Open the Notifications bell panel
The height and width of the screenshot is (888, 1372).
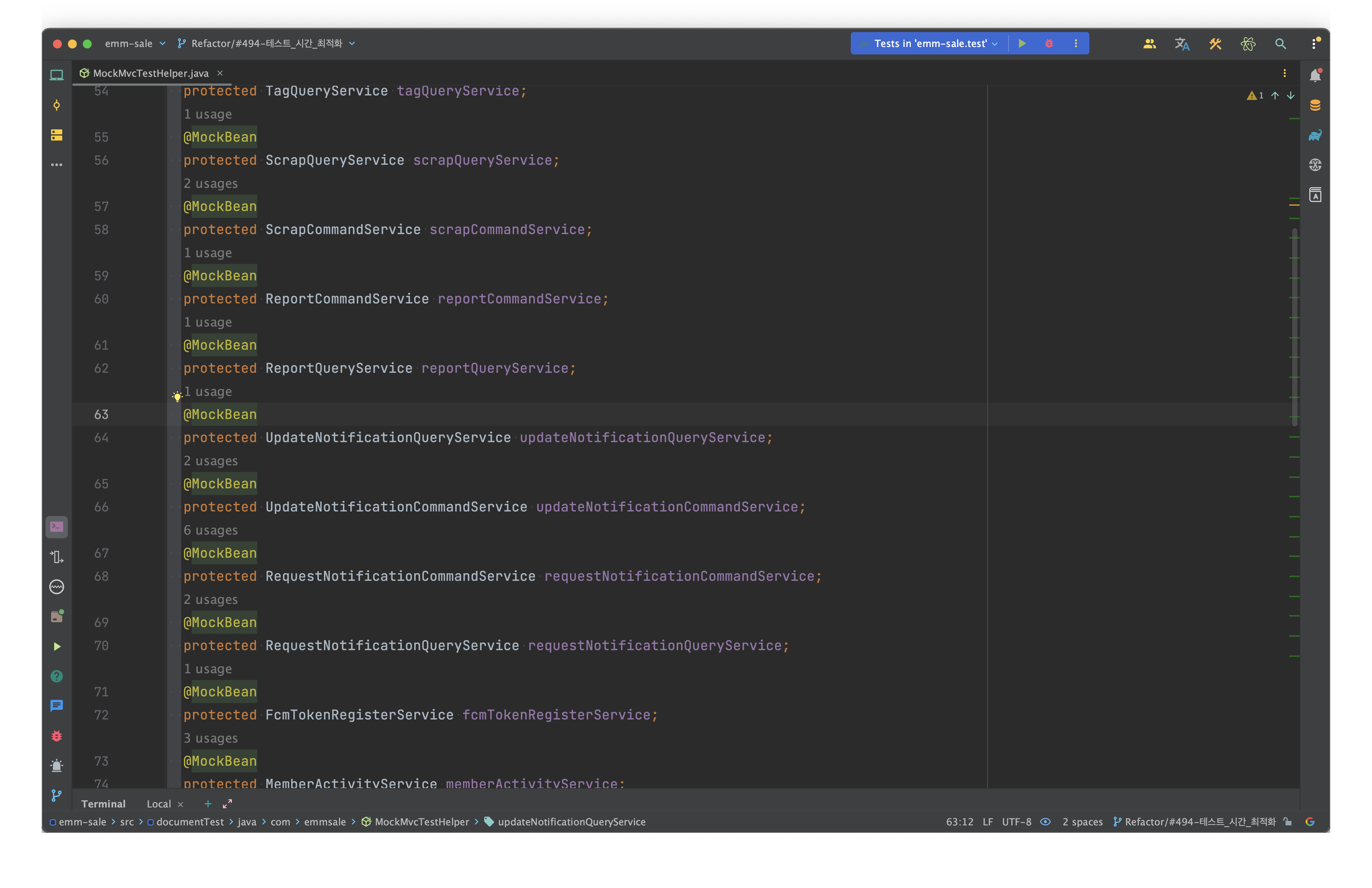tap(1315, 75)
